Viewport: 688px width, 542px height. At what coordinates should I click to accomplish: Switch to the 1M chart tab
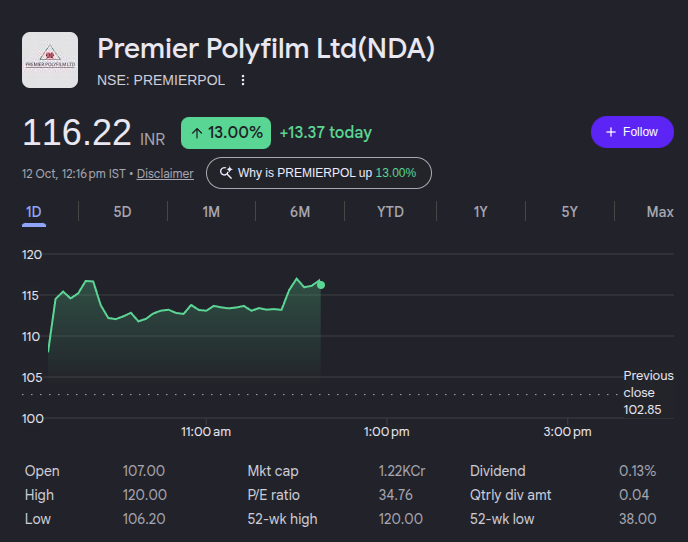(211, 212)
